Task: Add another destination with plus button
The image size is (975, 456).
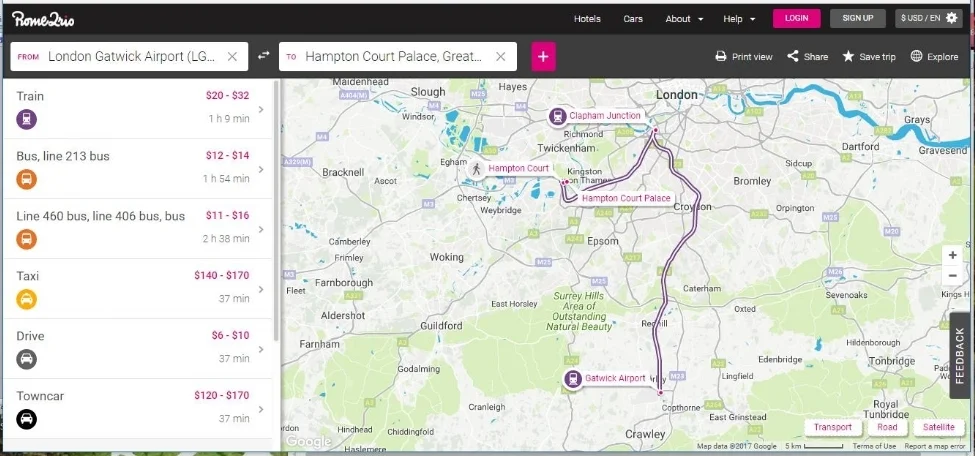Action: pyautogui.click(x=543, y=57)
